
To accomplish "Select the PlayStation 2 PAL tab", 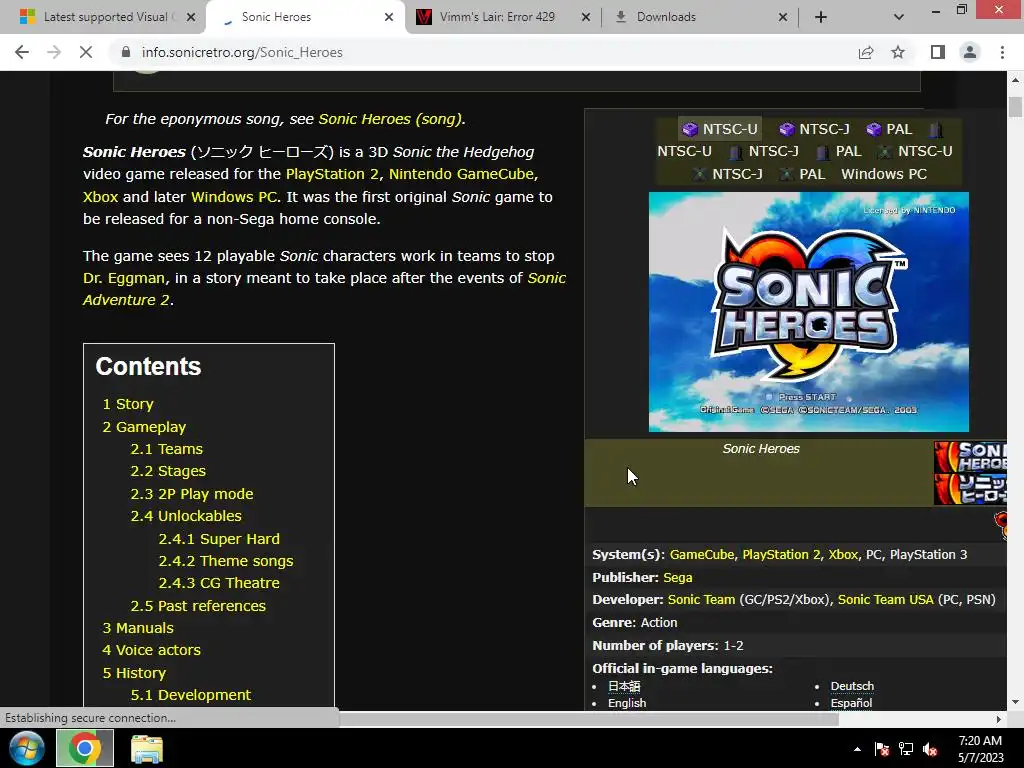I will (x=839, y=152).
